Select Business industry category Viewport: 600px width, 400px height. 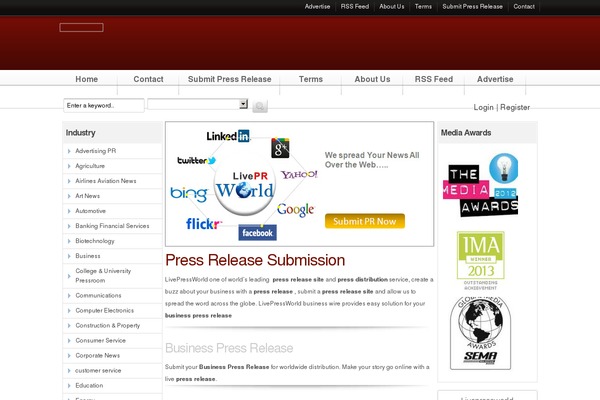click(x=88, y=256)
